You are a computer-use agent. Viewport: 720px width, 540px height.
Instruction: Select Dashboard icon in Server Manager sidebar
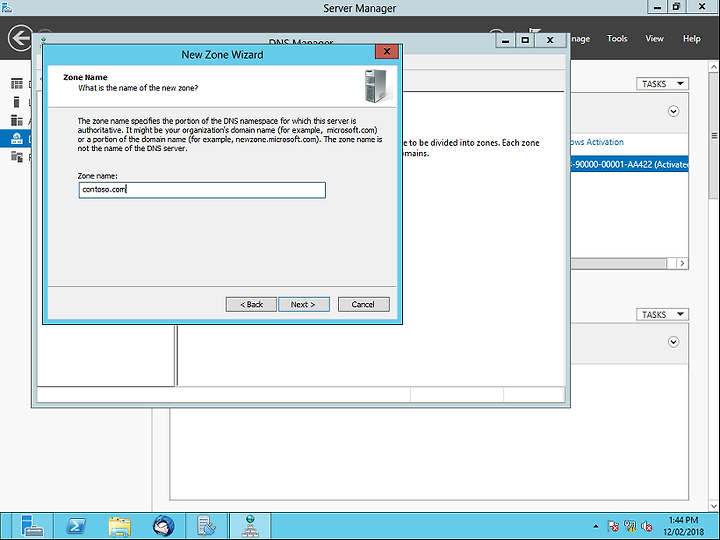coord(17,84)
